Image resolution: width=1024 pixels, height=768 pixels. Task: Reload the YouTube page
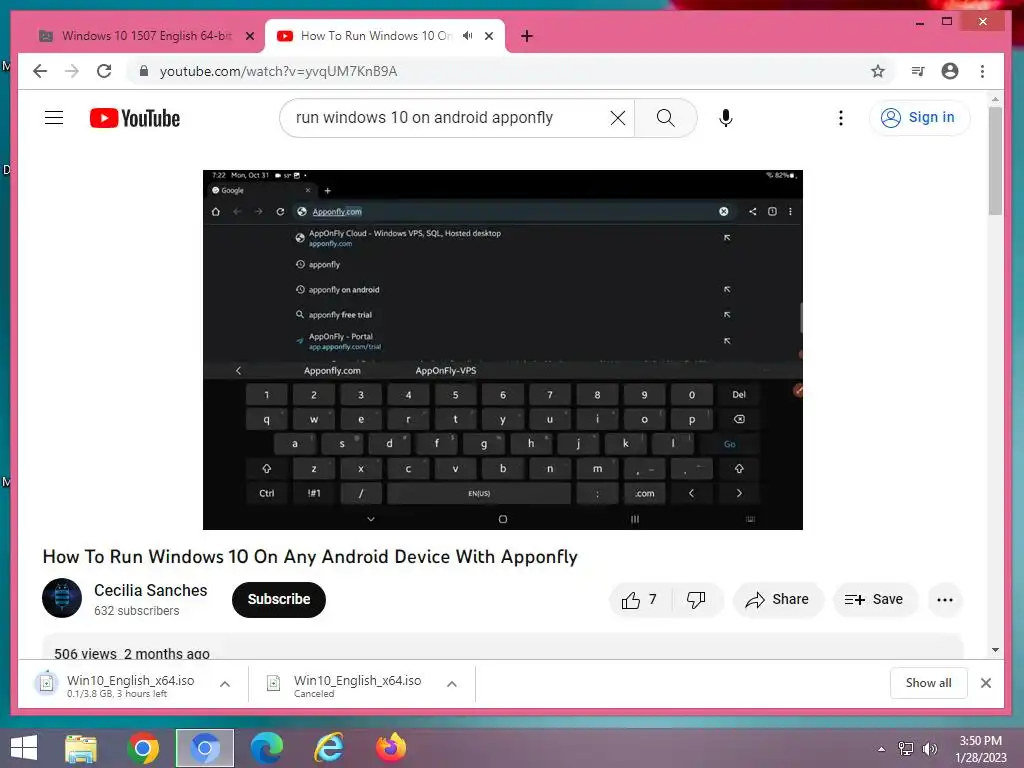(x=104, y=71)
